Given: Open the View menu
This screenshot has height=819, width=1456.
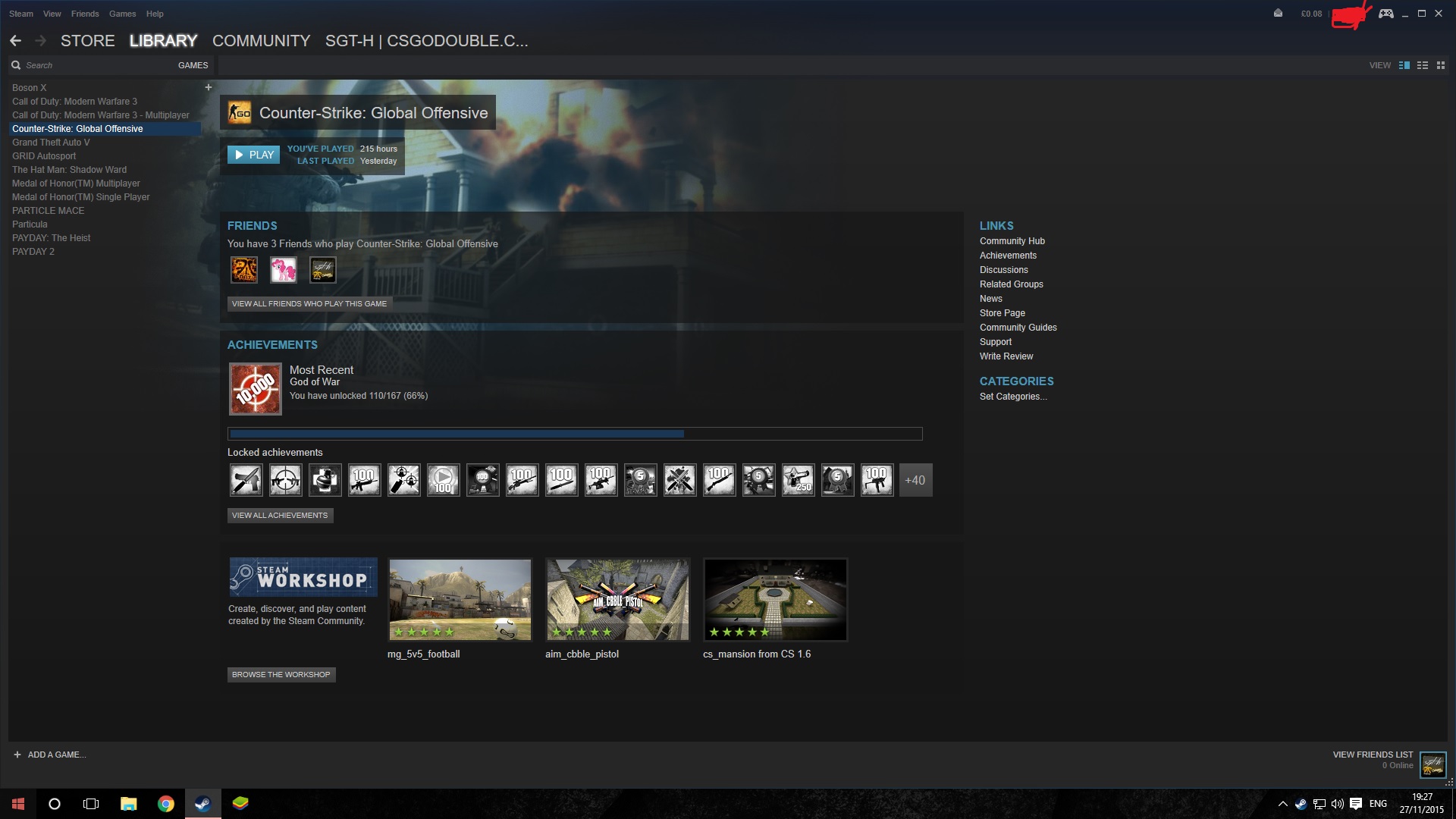Looking at the screenshot, I should coord(52,14).
